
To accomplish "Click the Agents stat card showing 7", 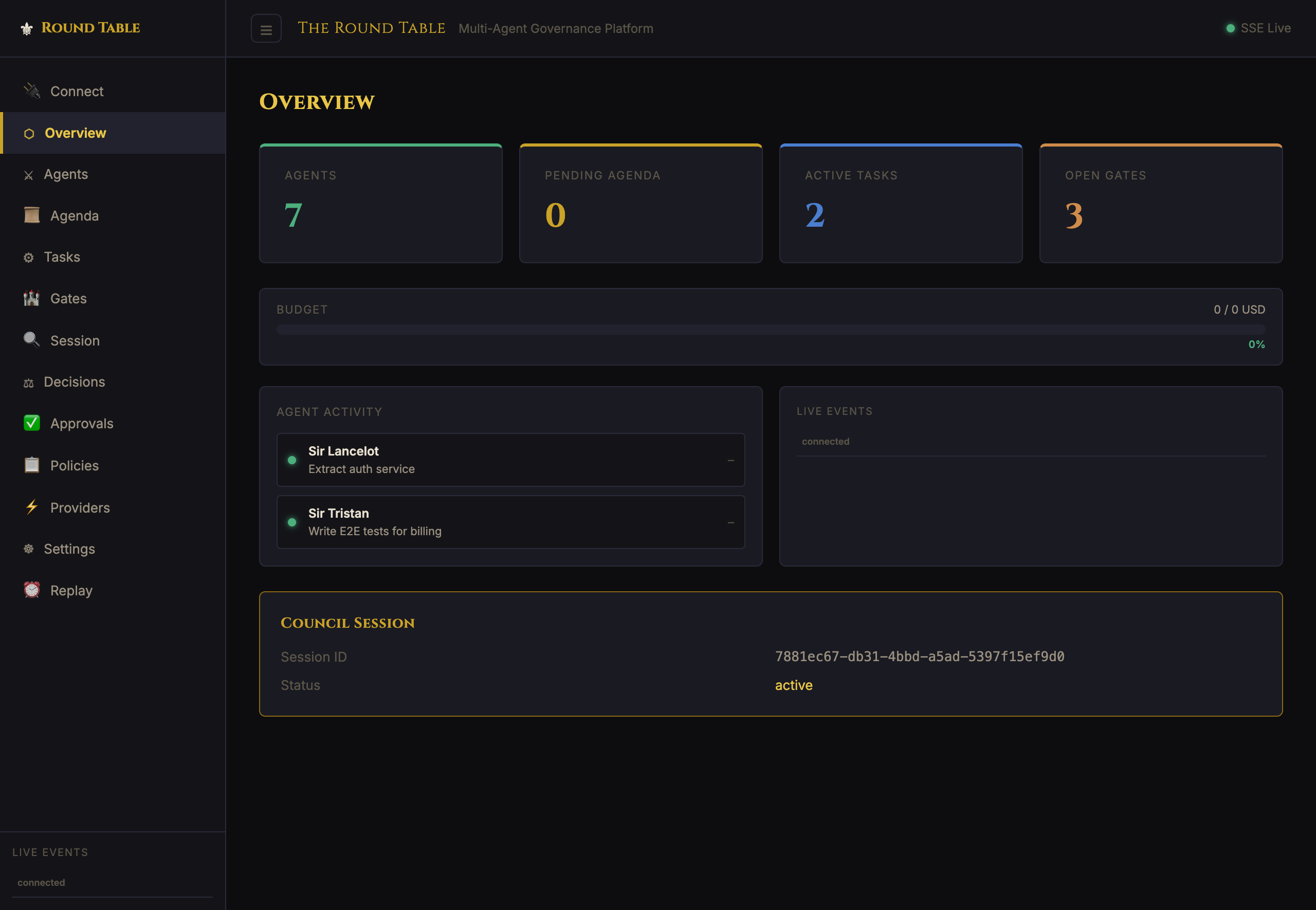I will pos(381,204).
